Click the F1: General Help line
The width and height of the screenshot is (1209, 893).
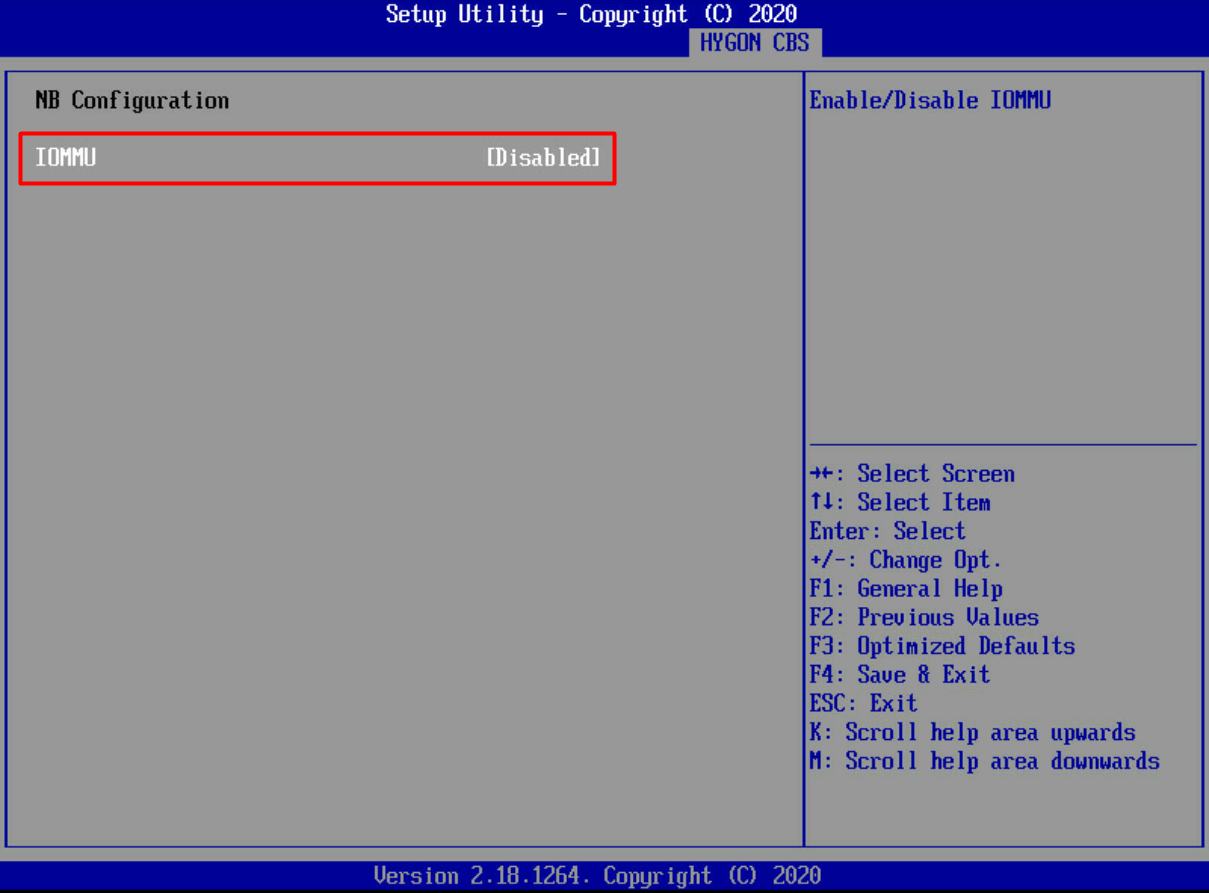point(906,589)
